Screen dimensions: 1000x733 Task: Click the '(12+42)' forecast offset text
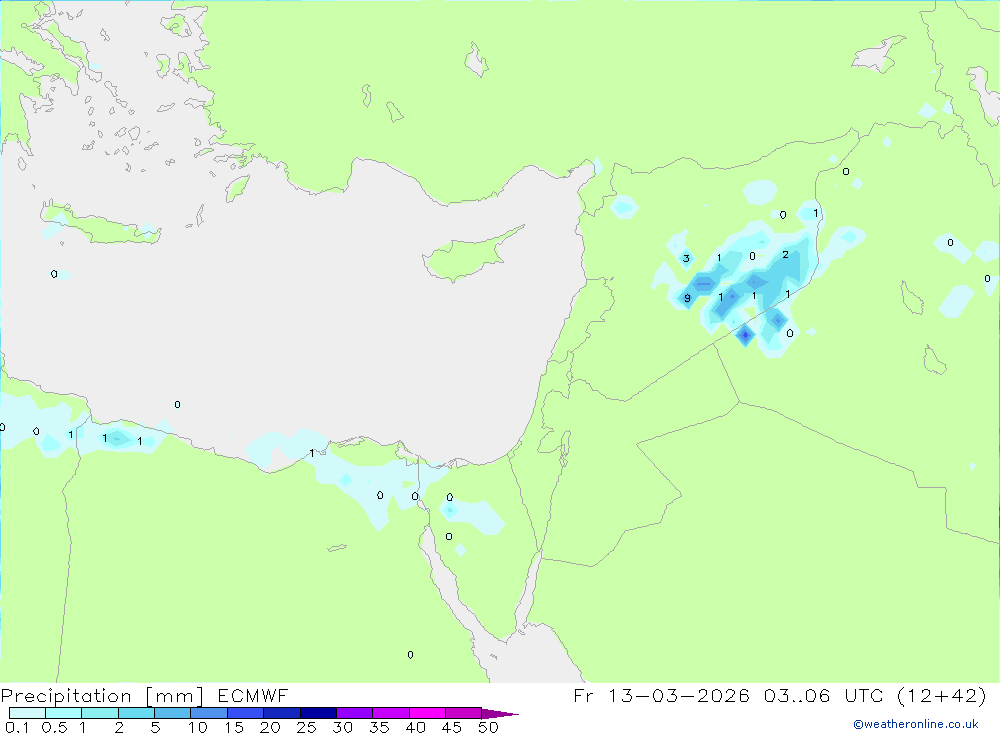point(941,695)
